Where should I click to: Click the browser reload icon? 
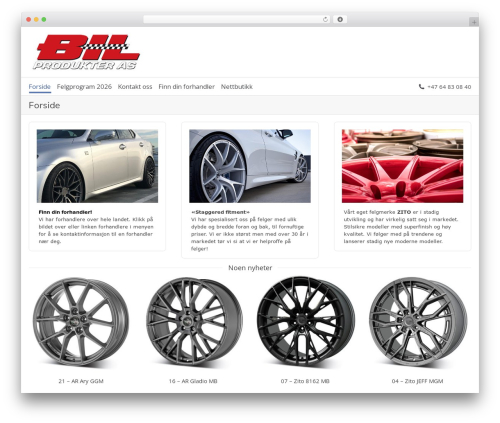click(325, 20)
